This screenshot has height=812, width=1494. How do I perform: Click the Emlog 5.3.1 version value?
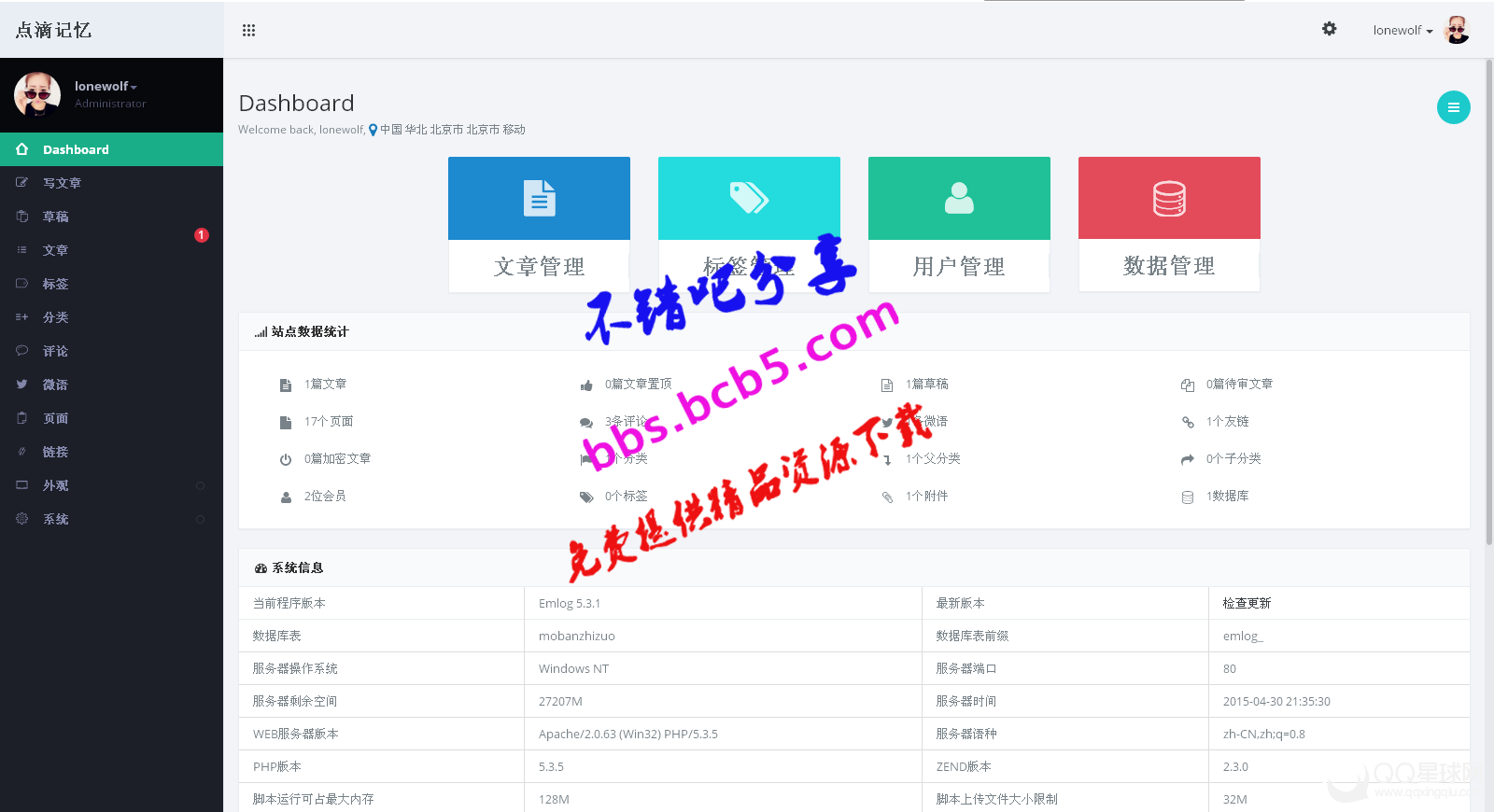pyautogui.click(x=570, y=603)
